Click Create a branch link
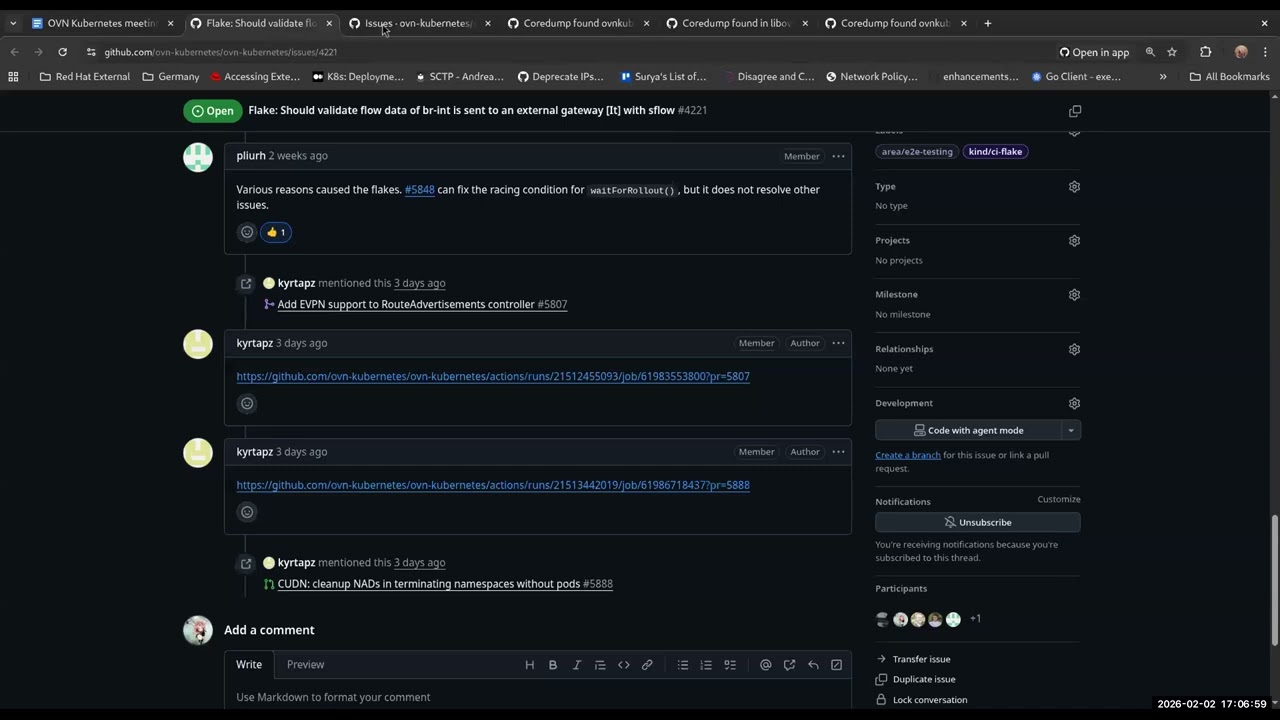This screenshot has height=720, width=1280. click(x=908, y=456)
